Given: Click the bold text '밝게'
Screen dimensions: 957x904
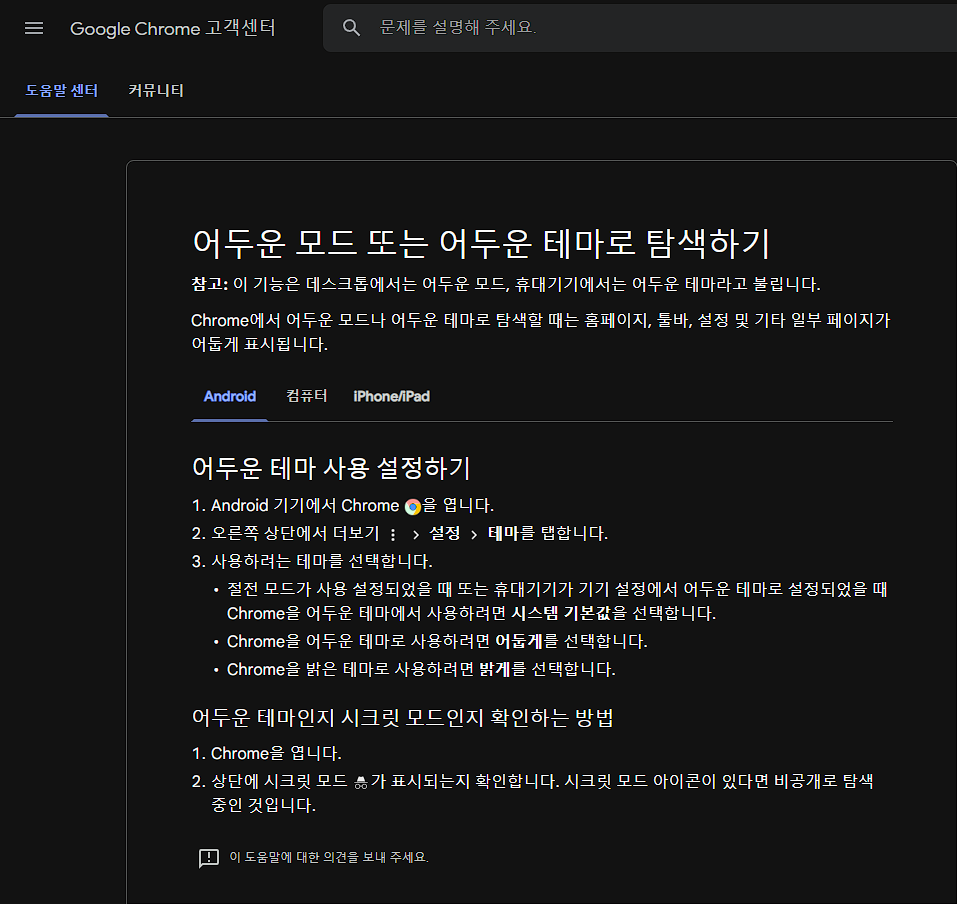Looking at the screenshot, I should [495, 669].
